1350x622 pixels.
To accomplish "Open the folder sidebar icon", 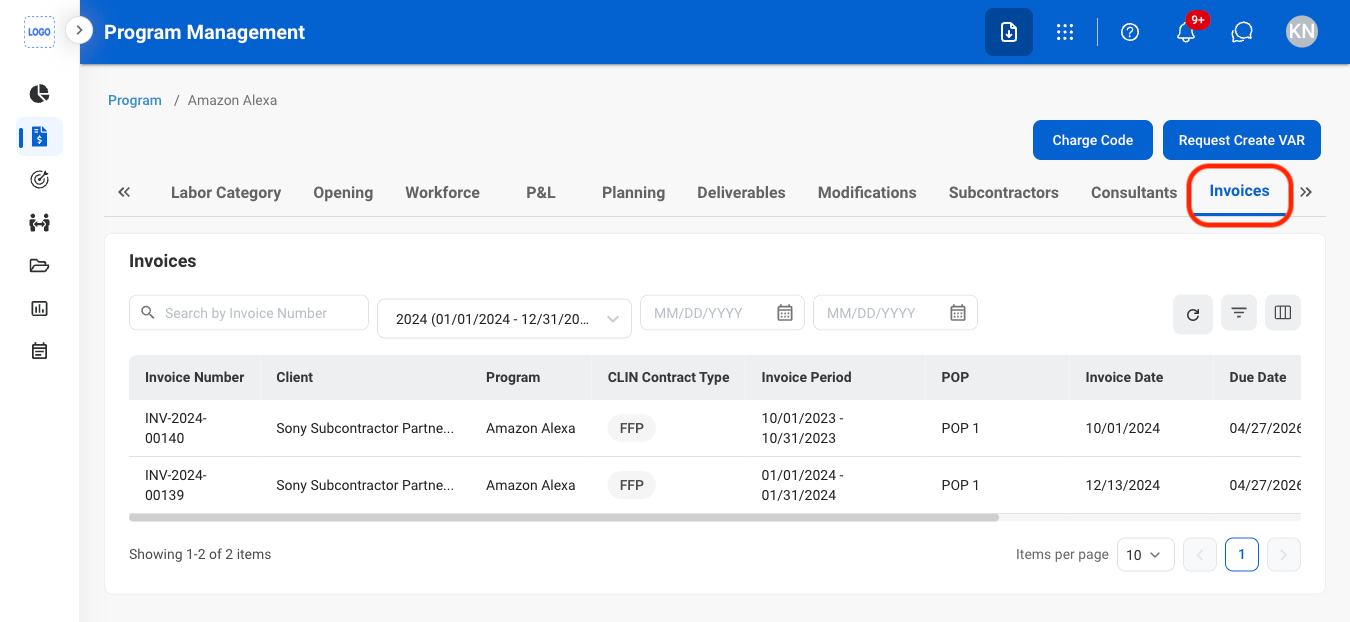I will (39, 266).
